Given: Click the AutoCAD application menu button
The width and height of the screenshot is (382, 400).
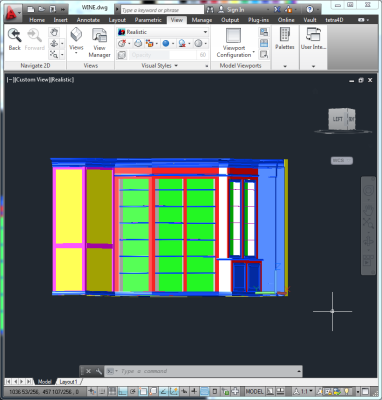Looking at the screenshot, I should click(x=12, y=13).
